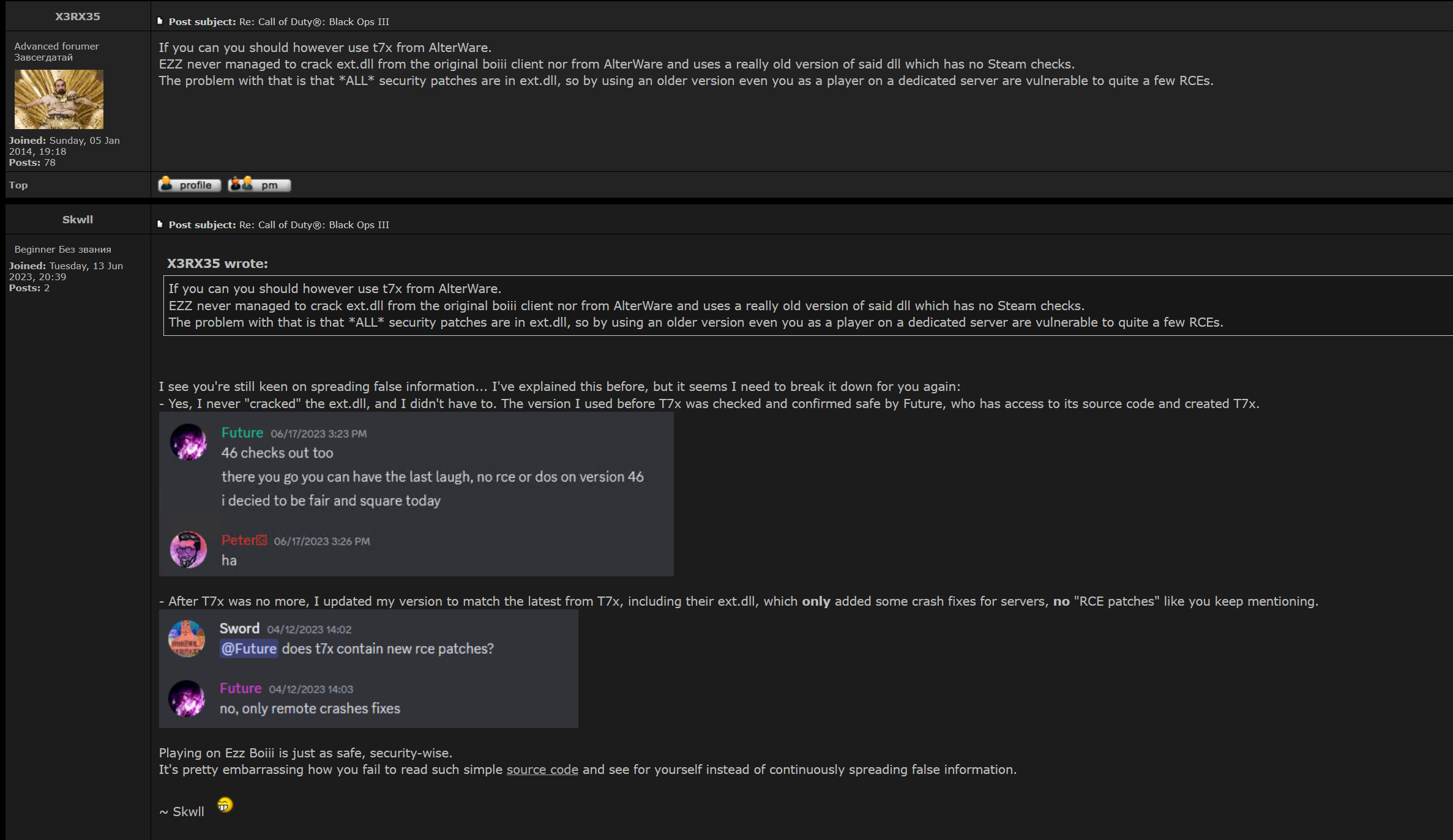1453x840 pixels.
Task: Open X3RX35's golden avatar image
Action: tap(59, 99)
